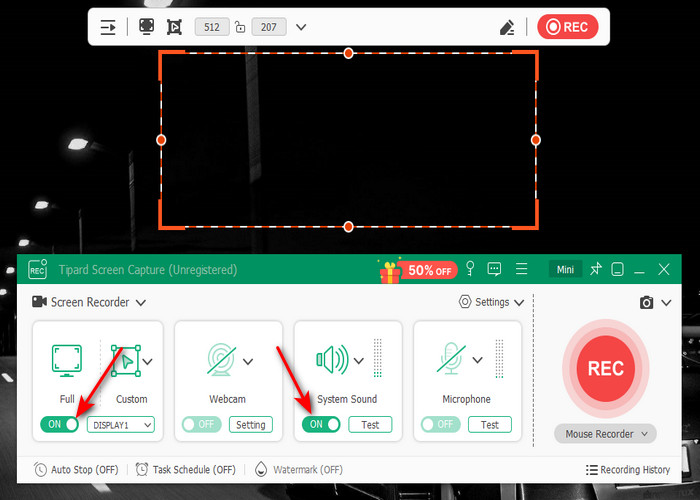
Task: Click the Microphone icon
Action: click(x=451, y=358)
